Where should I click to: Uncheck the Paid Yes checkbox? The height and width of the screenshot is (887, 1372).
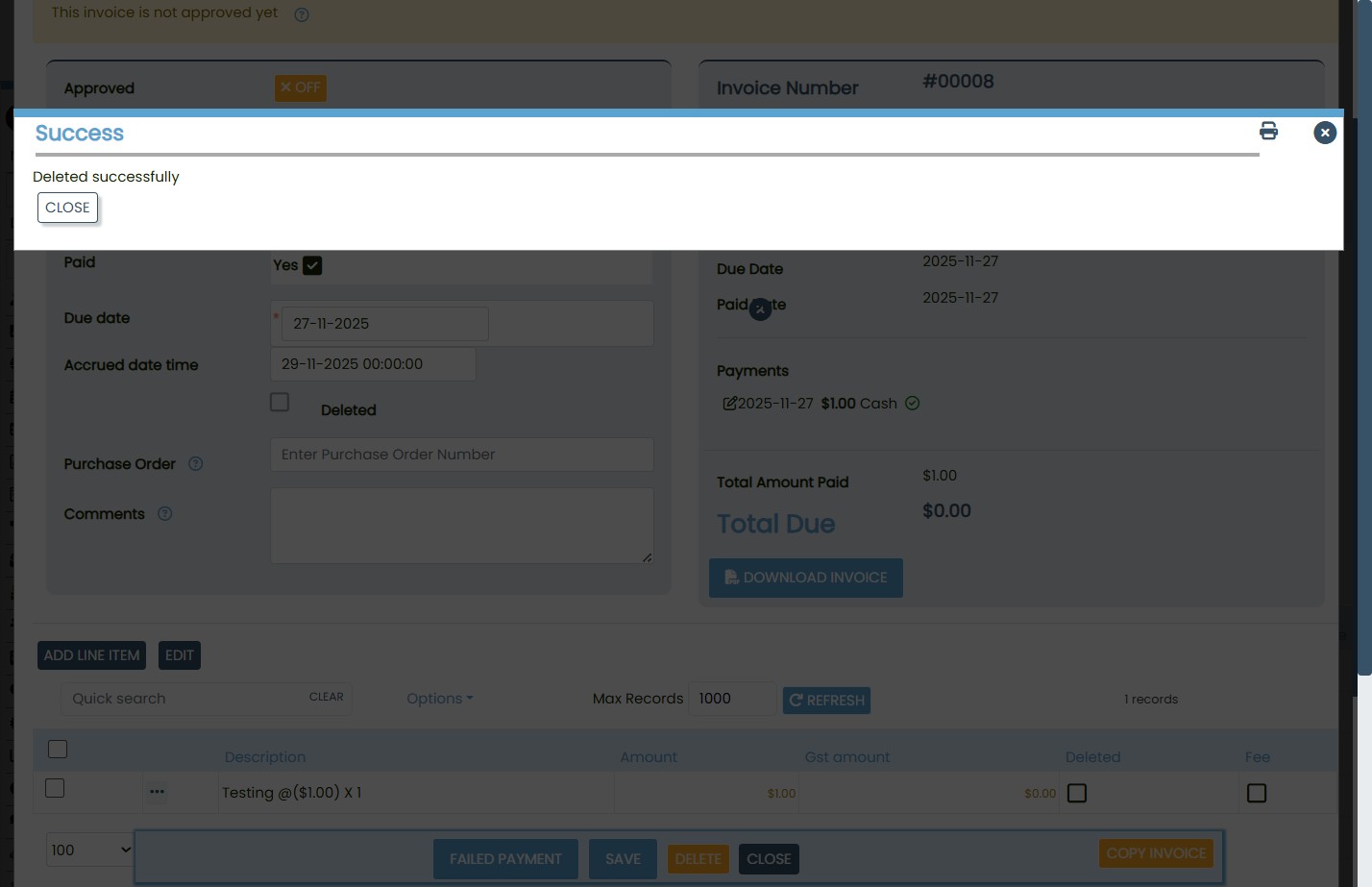click(312, 266)
